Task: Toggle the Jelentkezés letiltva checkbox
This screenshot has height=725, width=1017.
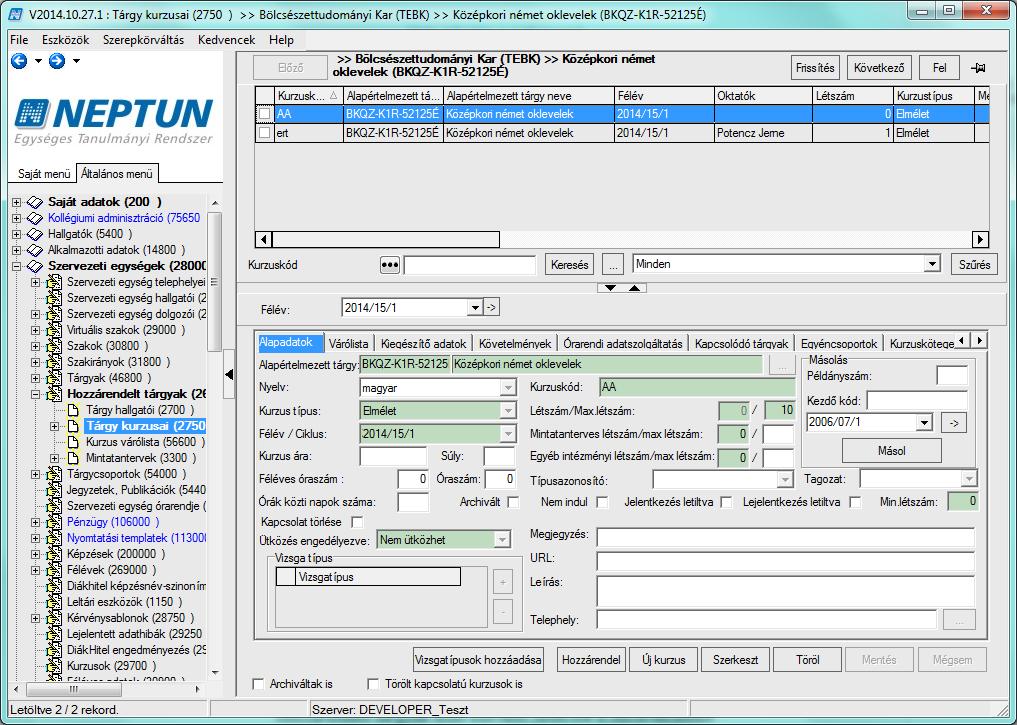Action: pyautogui.click(x=726, y=503)
